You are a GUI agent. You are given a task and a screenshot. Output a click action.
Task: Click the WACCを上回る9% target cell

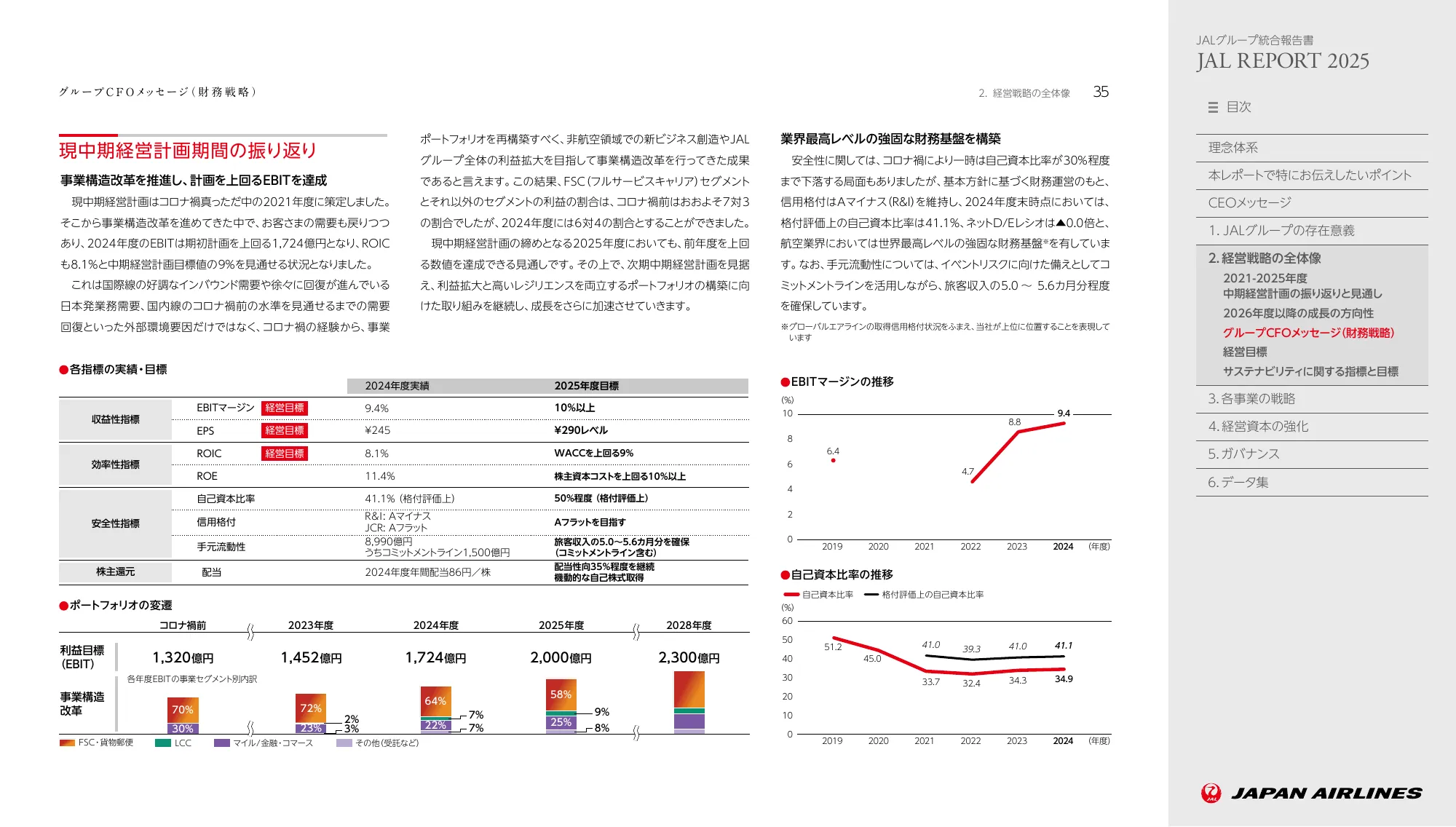[594, 453]
